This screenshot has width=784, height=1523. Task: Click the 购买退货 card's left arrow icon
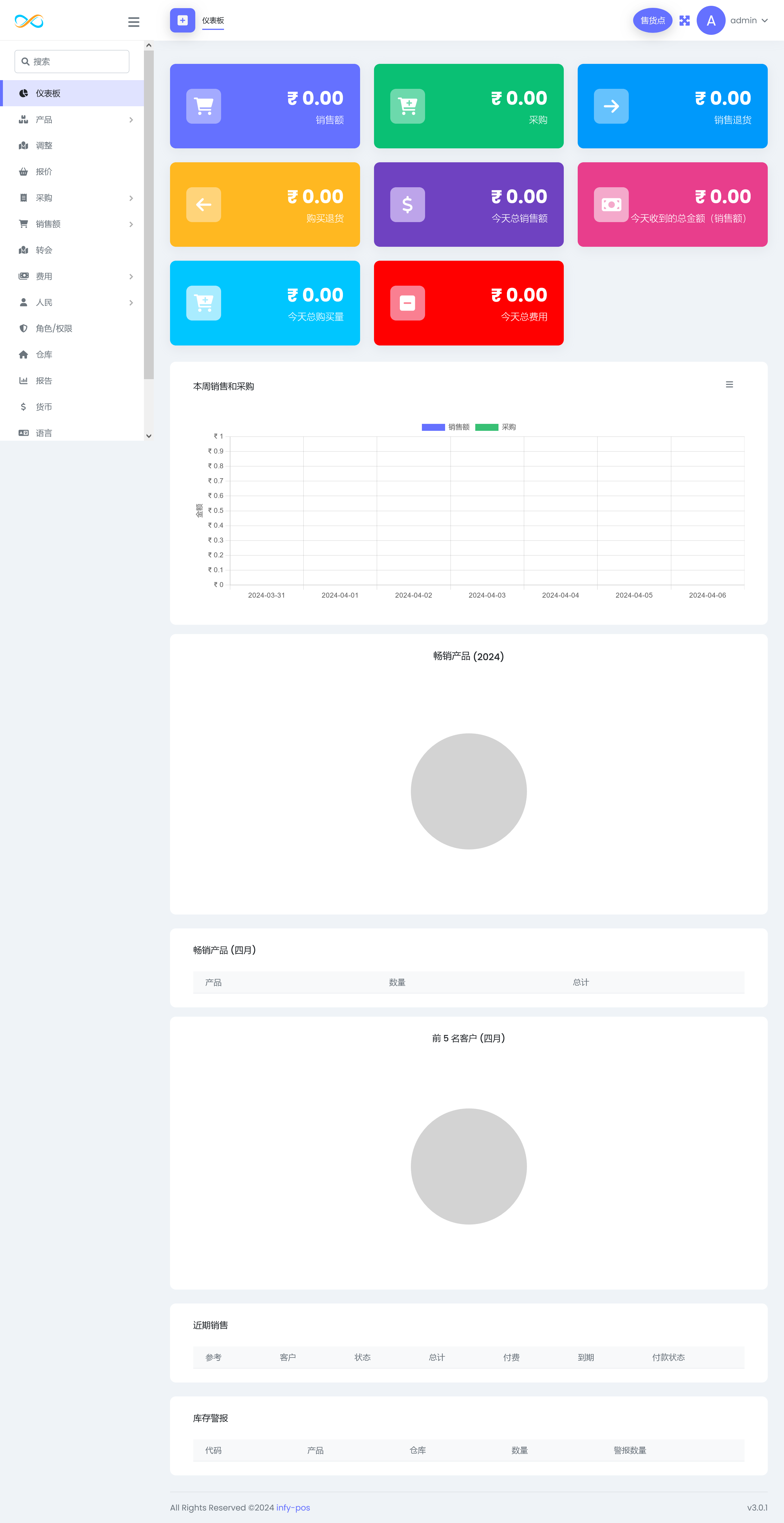pos(204,205)
